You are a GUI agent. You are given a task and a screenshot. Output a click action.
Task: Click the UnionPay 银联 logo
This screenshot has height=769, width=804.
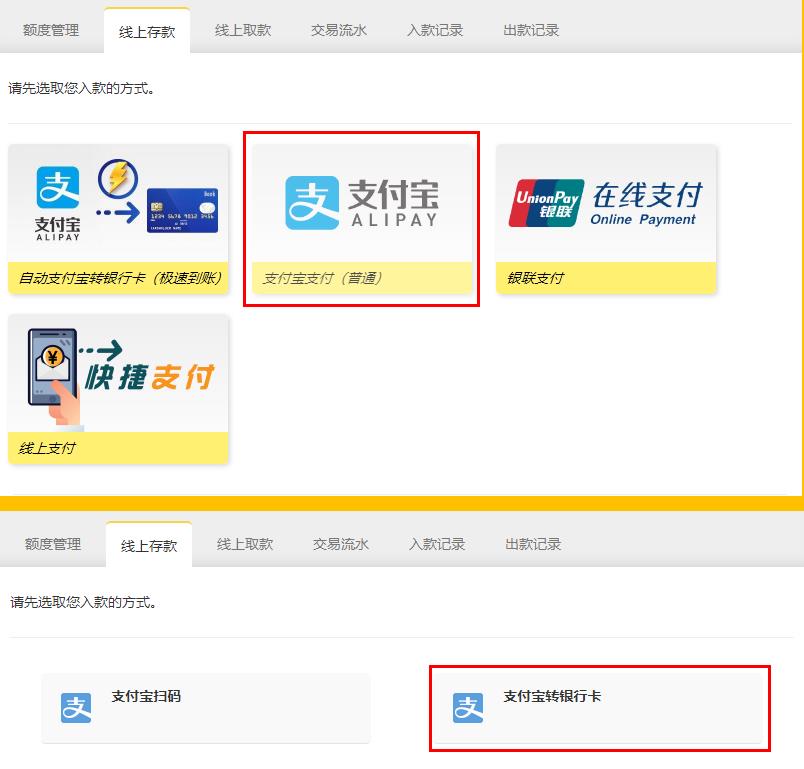[546, 204]
